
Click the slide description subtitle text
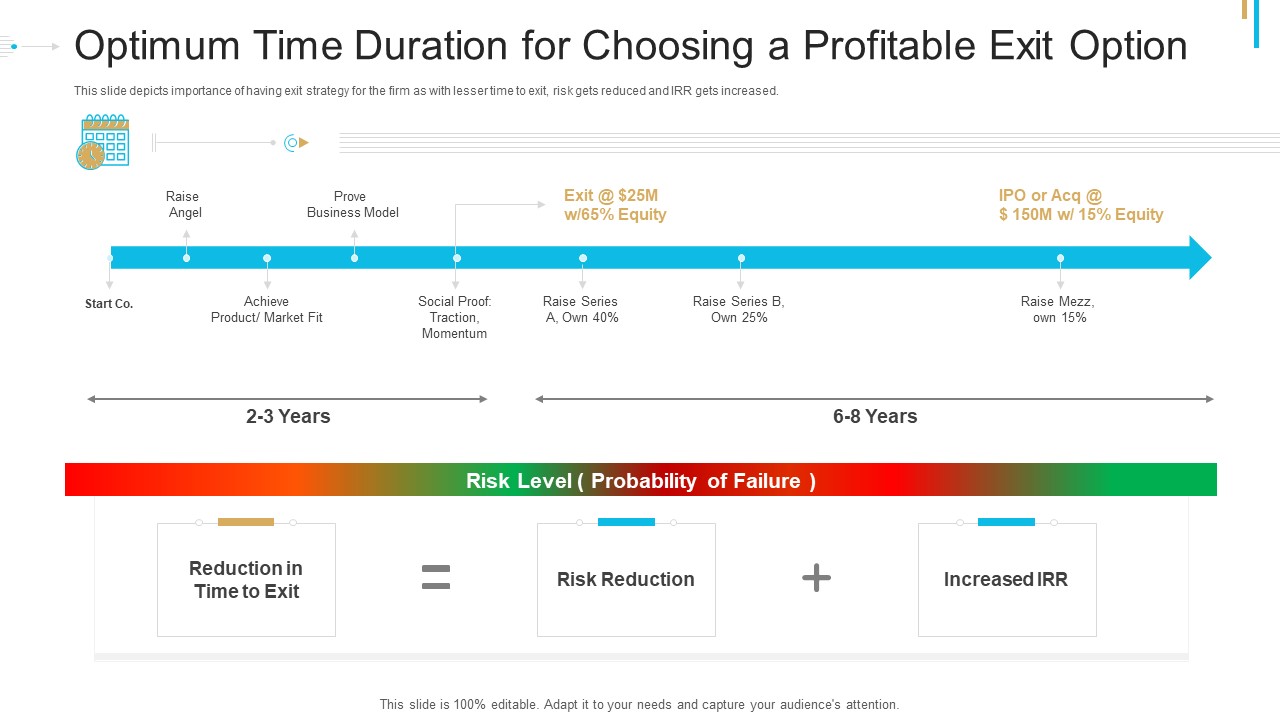426,91
